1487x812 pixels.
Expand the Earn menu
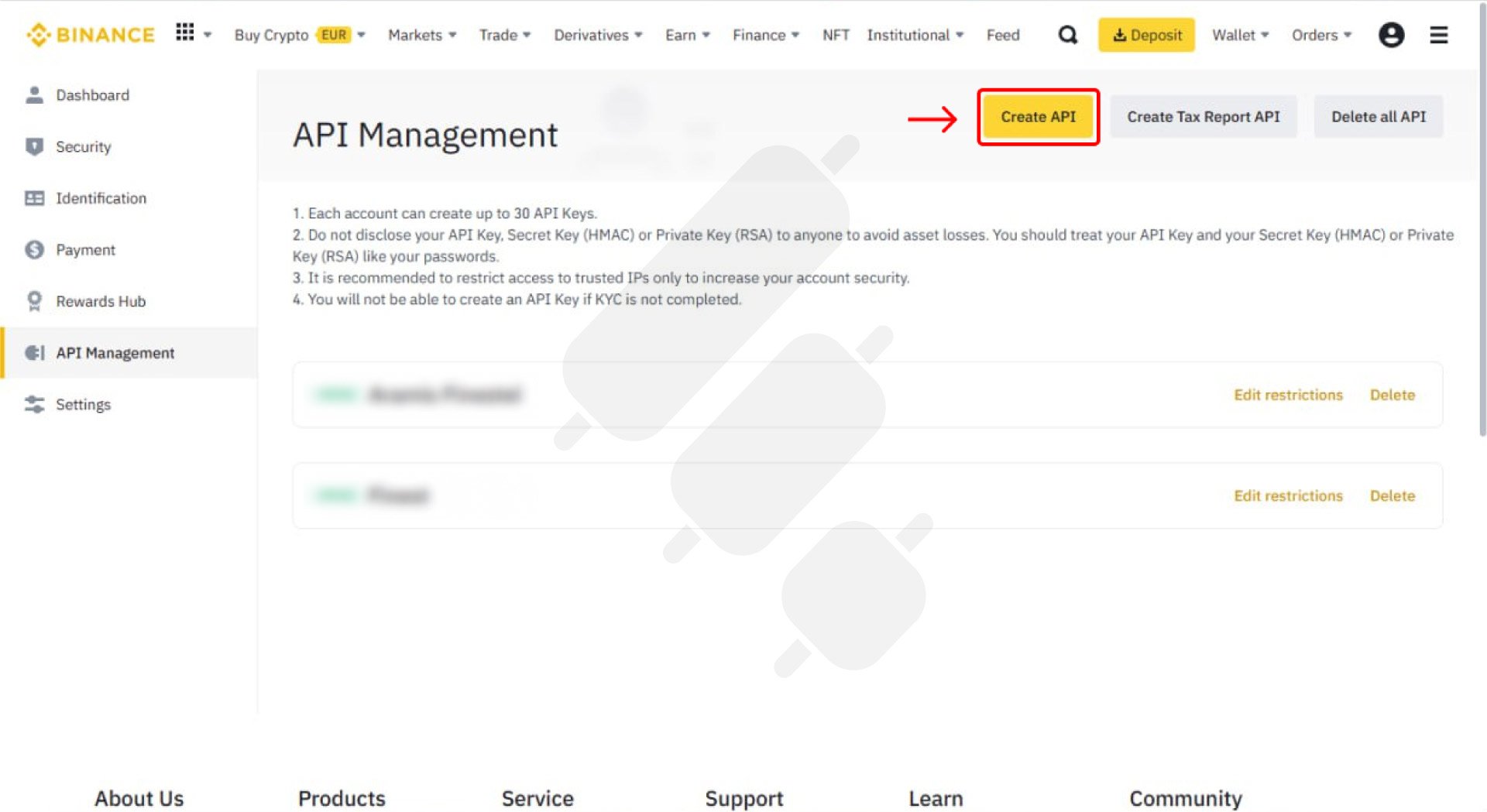687,35
